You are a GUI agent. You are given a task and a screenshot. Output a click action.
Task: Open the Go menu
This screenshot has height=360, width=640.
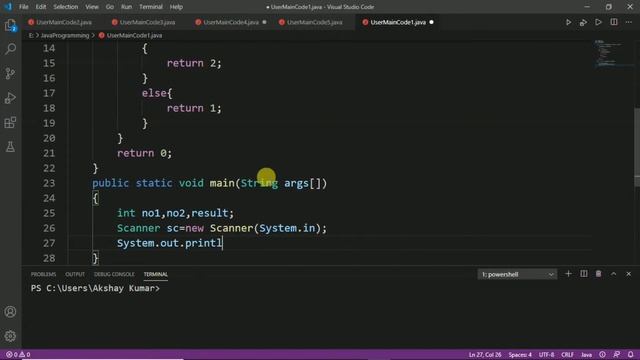pyautogui.click(x=110, y=7)
